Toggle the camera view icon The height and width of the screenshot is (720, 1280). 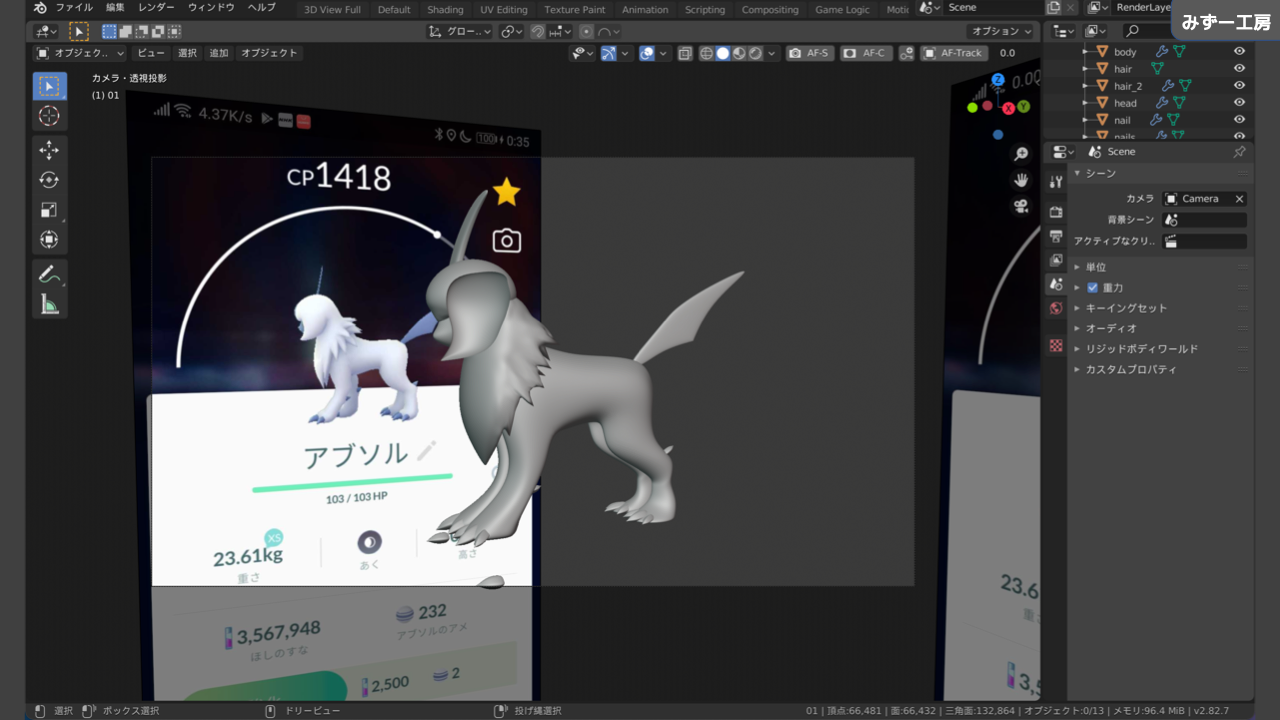1021,206
